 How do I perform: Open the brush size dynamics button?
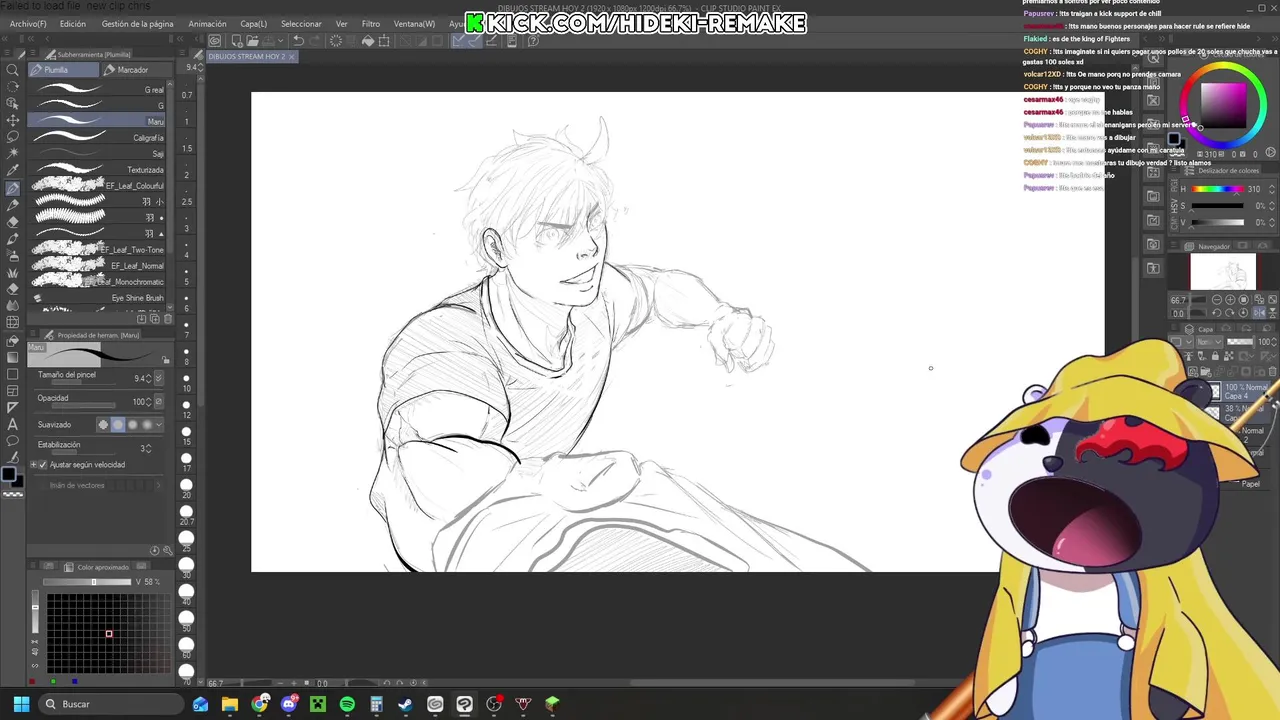click(x=159, y=378)
